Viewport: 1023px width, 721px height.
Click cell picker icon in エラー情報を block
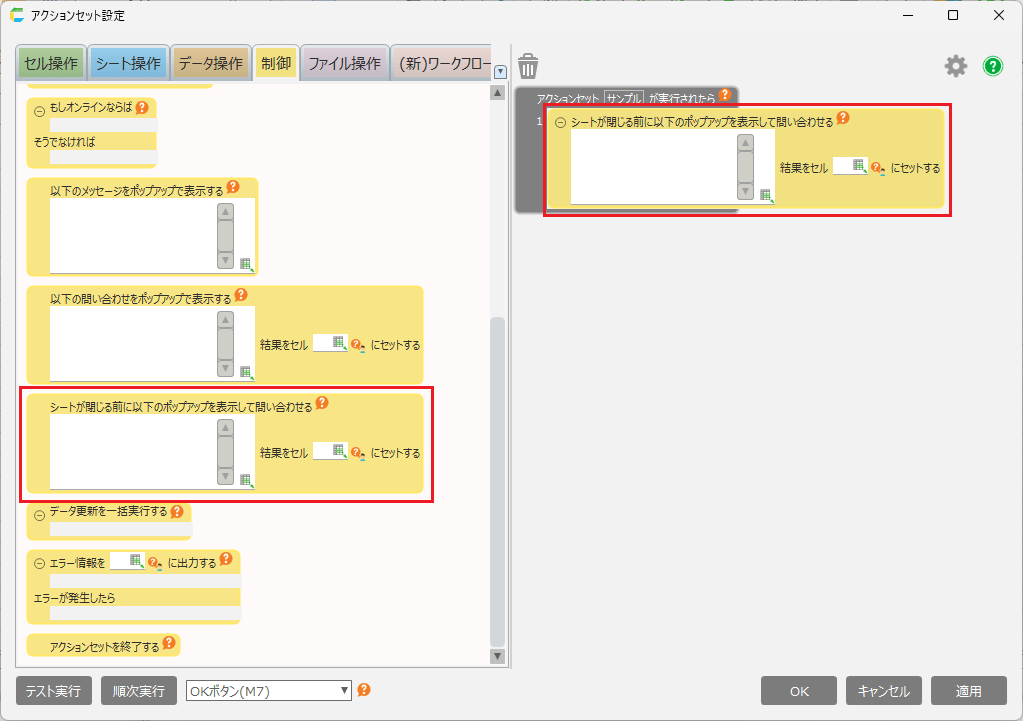point(136,561)
